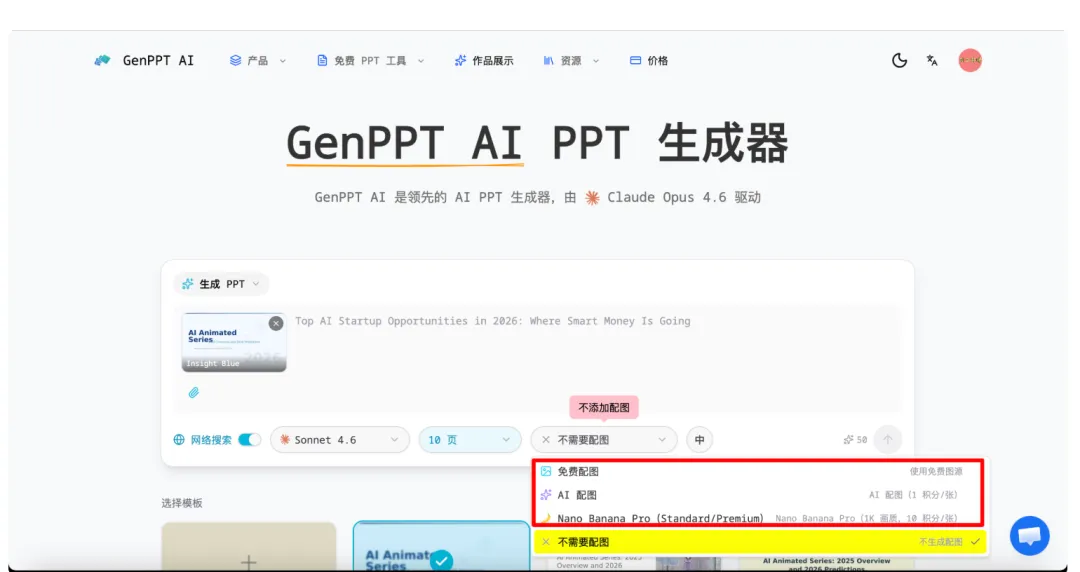Open the 10 页 page count dropdown

coord(470,440)
